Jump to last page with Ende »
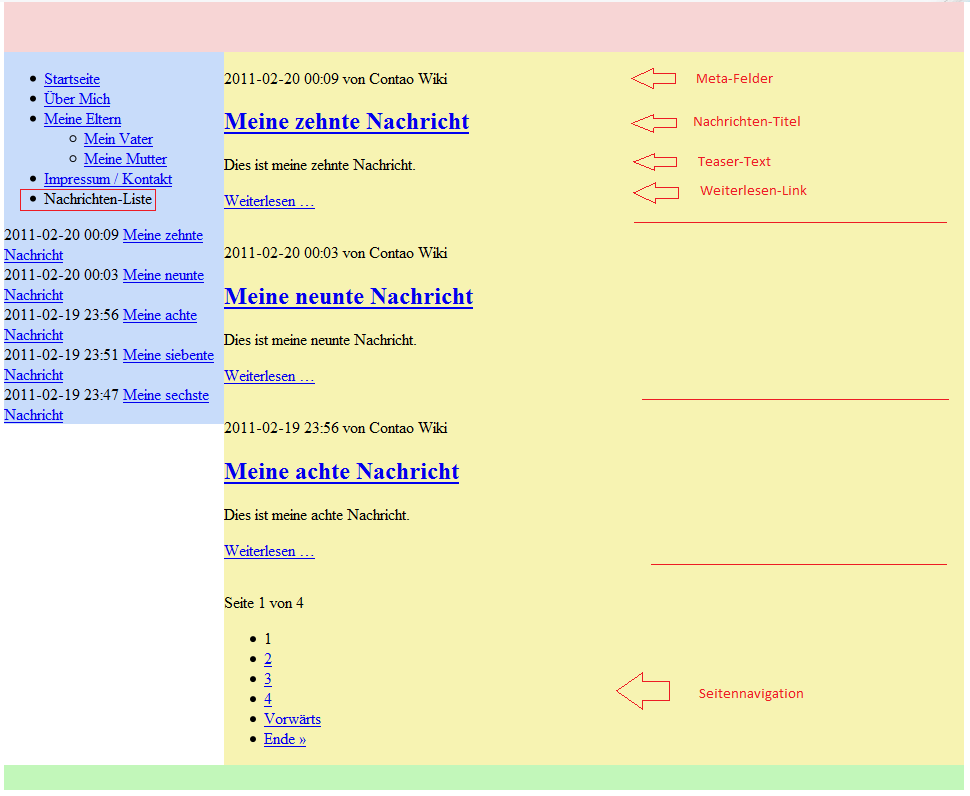Image resolution: width=970 pixels, height=796 pixels. click(284, 739)
